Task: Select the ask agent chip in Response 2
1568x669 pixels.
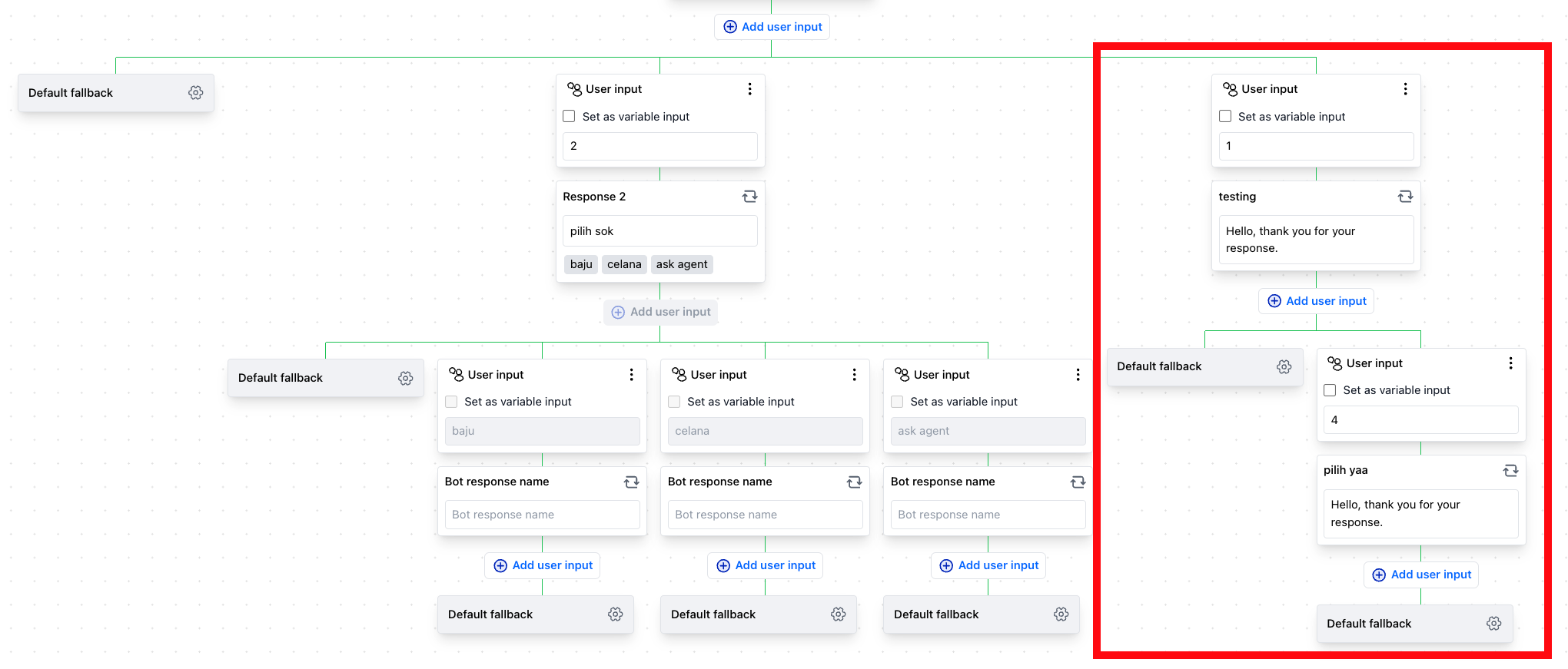Action: click(682, 264)
